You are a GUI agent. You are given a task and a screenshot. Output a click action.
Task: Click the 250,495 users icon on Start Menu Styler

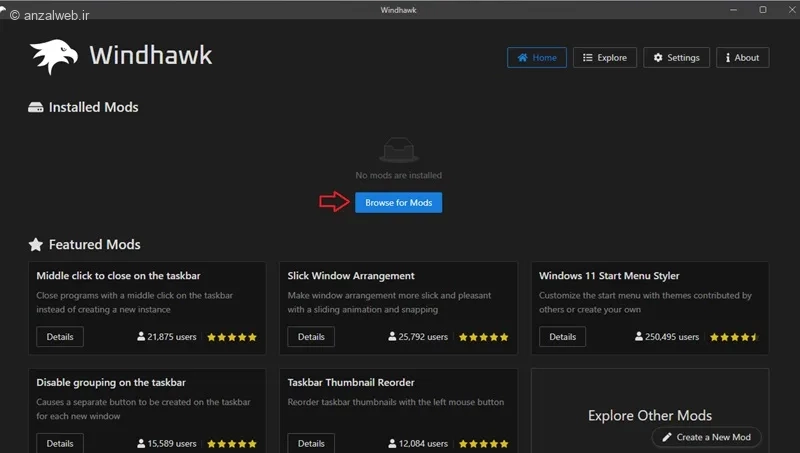point(639,338)
